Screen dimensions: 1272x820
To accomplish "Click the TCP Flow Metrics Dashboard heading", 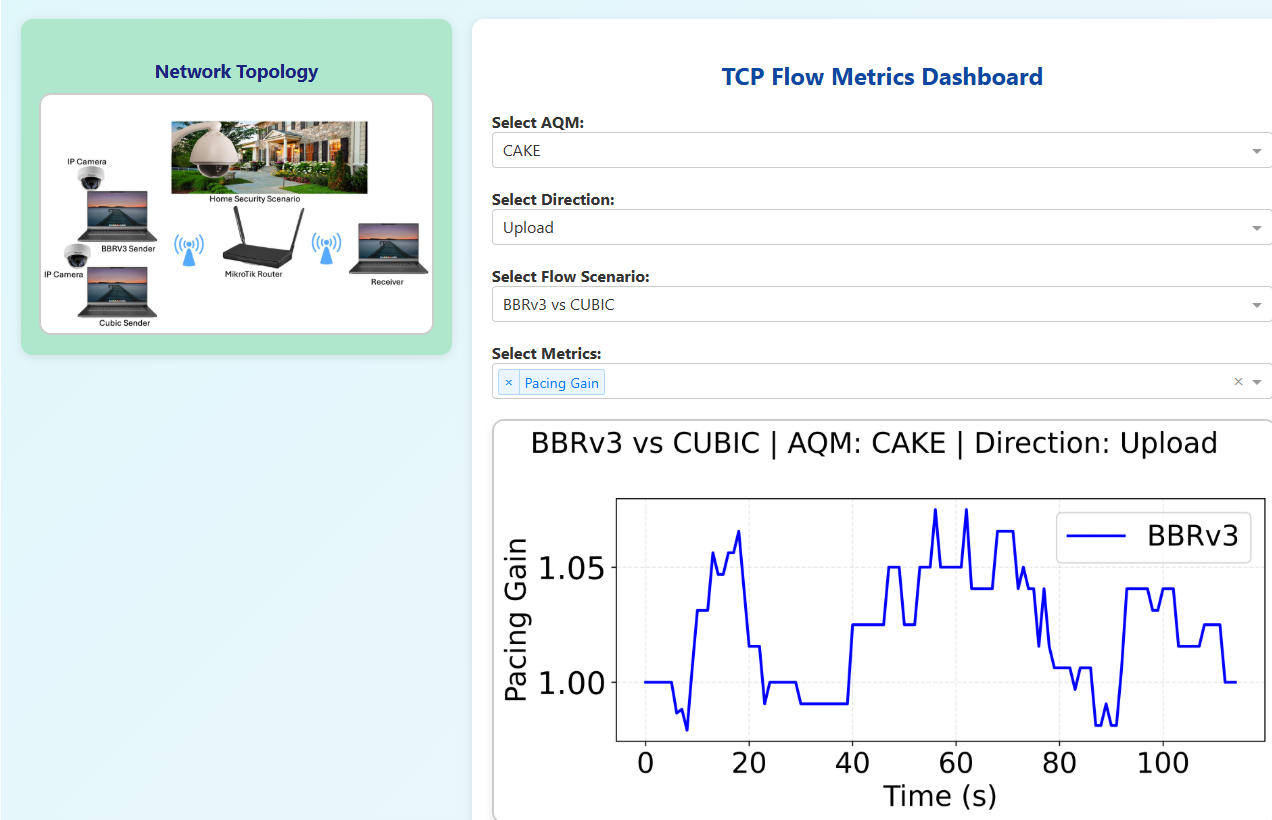I will coord(882,77).
